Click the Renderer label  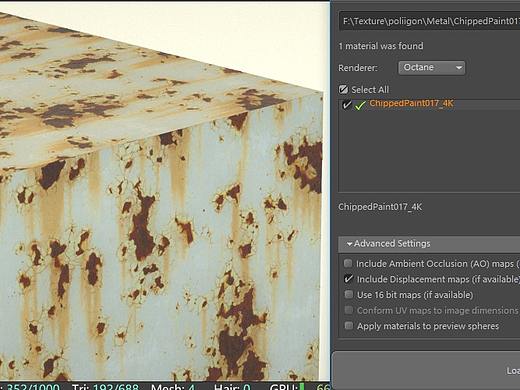tap(358, 68)
